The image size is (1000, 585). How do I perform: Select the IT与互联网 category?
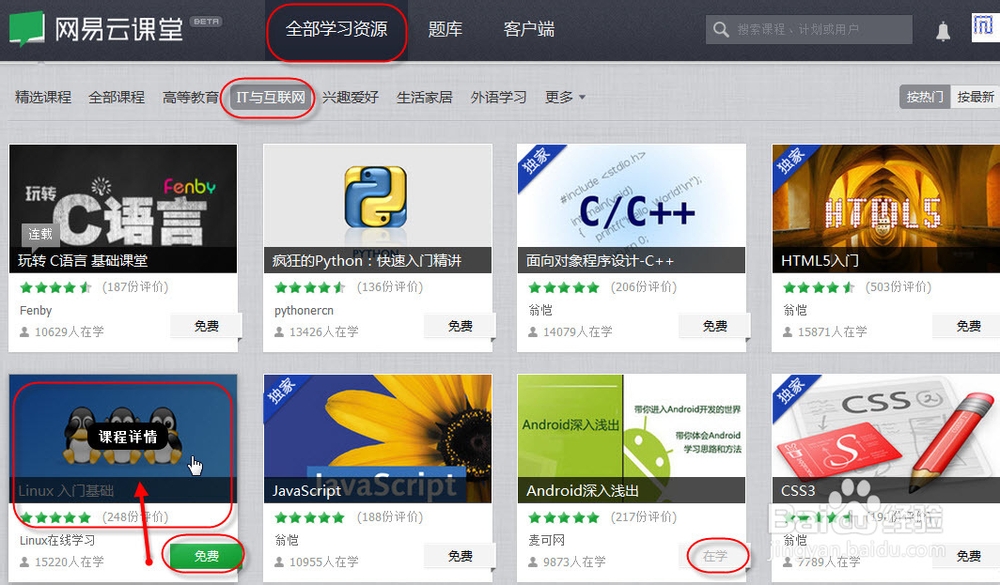(270, 97)
